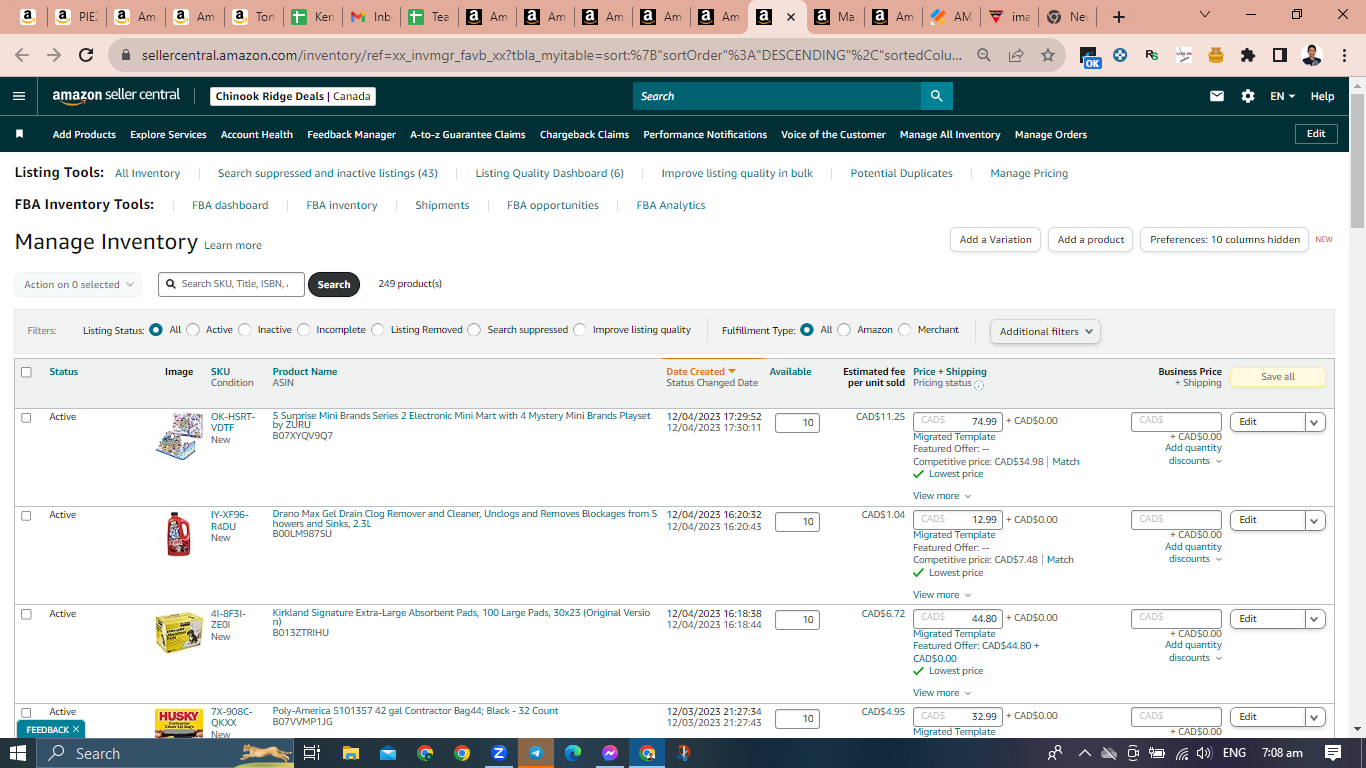The width and height of the screenshot is (1366, 768).
Task: Open Task View on the taskbar
Action: pos(311,753)
